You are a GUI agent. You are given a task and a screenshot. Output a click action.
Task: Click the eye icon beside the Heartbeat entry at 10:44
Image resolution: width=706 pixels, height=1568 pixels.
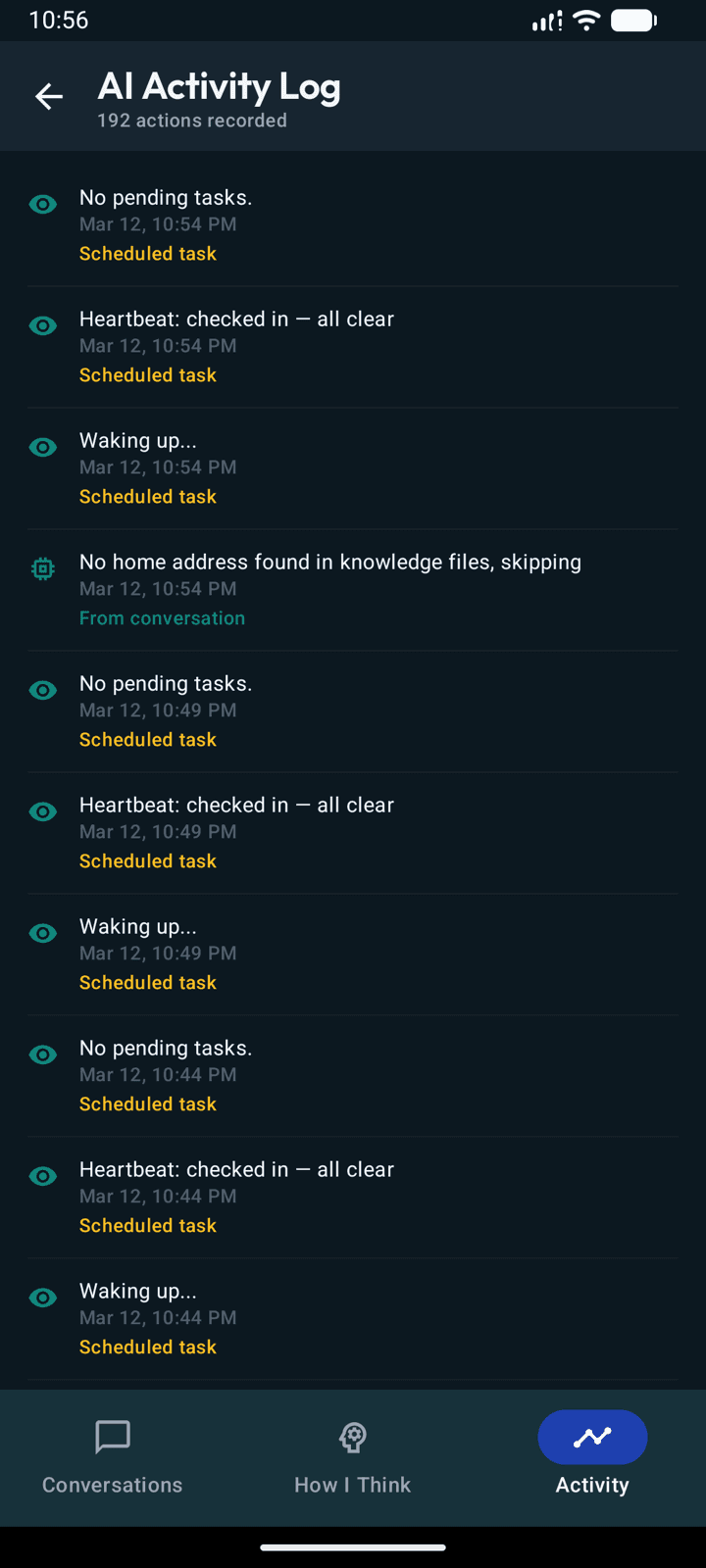point(42,1176)
